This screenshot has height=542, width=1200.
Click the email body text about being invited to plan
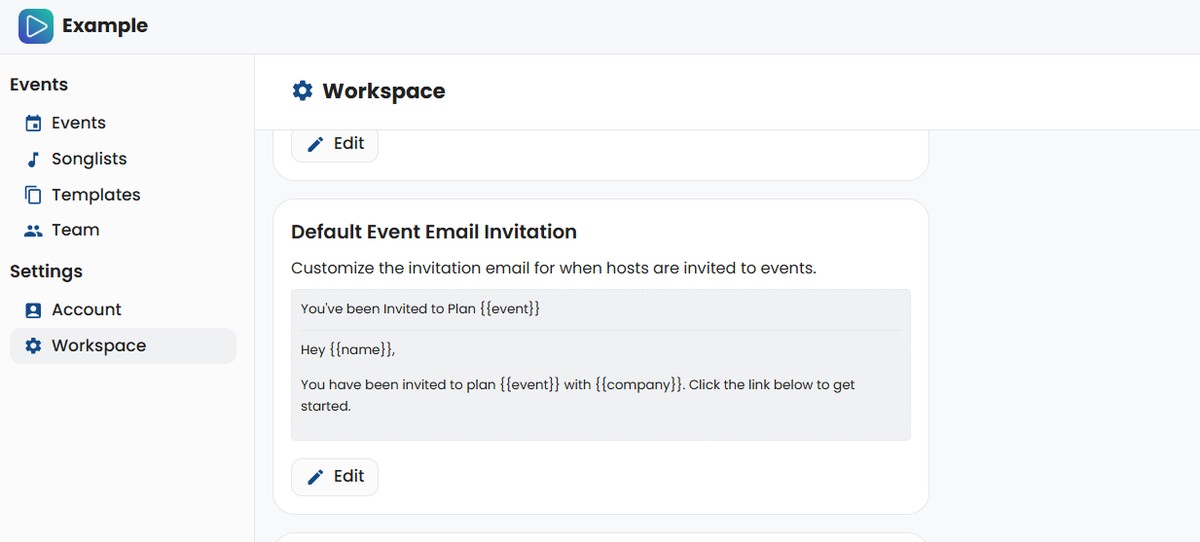(x=578, y=395)
